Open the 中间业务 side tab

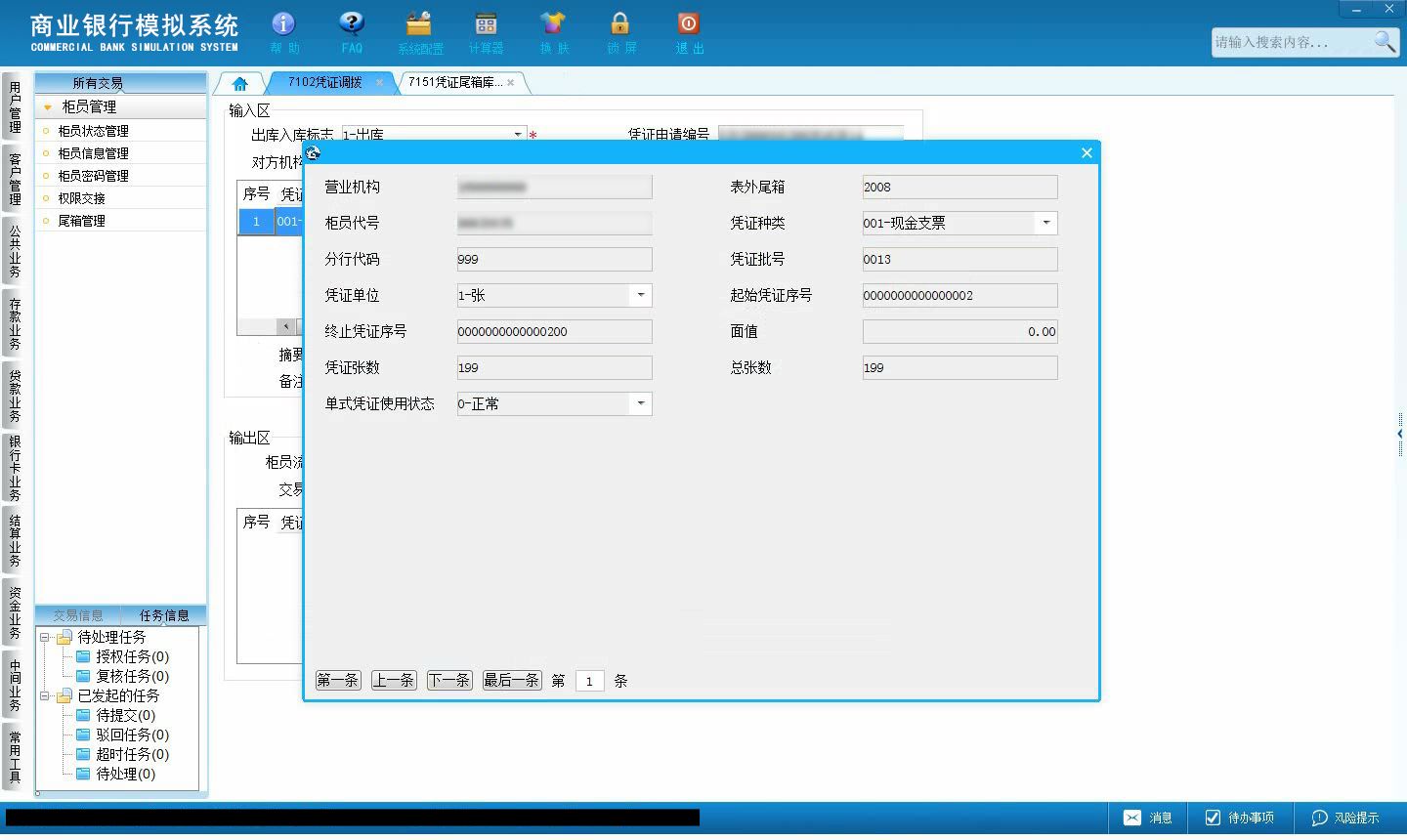(x=14, y=685)
